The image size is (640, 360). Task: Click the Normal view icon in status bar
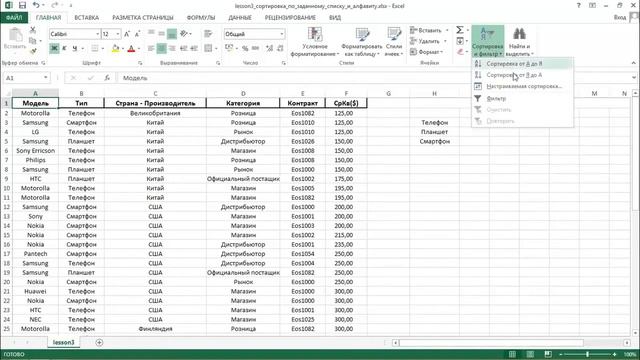512,354
